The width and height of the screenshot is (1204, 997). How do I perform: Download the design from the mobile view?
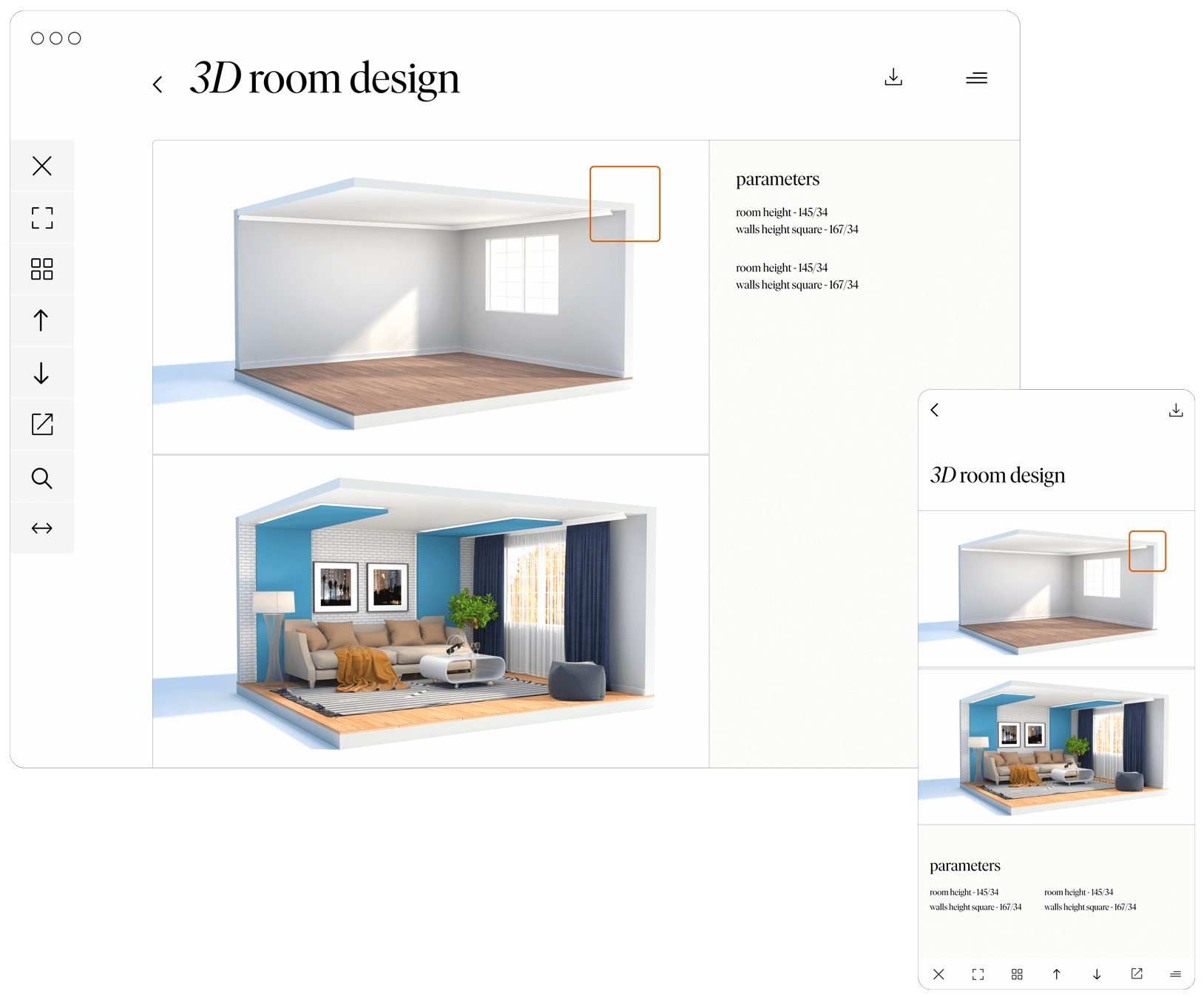(x=1176, y=410)
